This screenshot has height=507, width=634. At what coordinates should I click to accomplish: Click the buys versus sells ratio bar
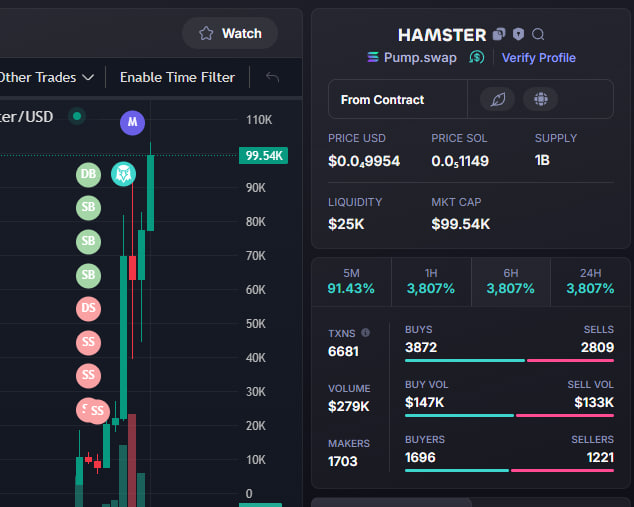pos(509,361)
